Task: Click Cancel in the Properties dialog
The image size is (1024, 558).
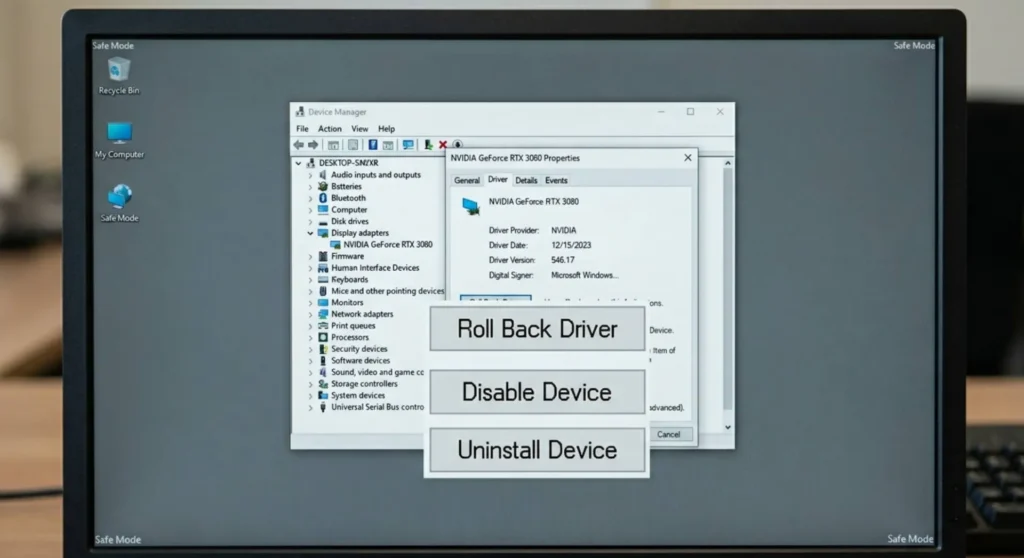Action: (x=669, y=435)
